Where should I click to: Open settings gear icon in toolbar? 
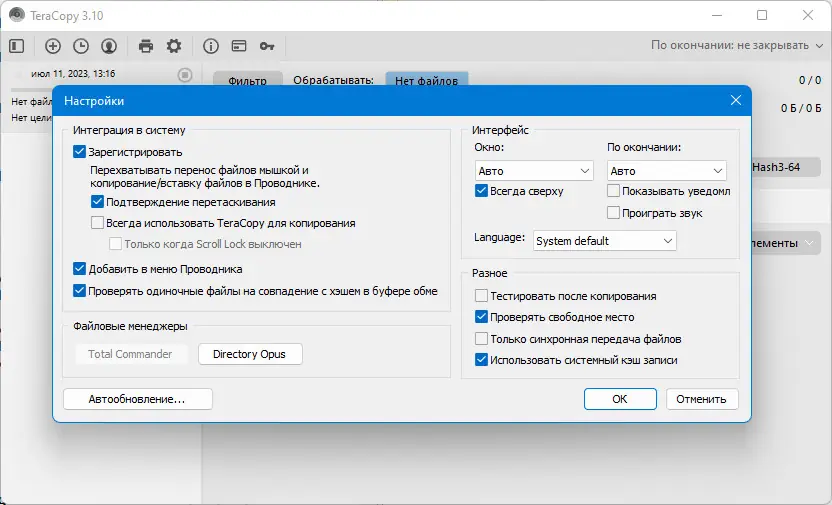click(x=174, y=46)
